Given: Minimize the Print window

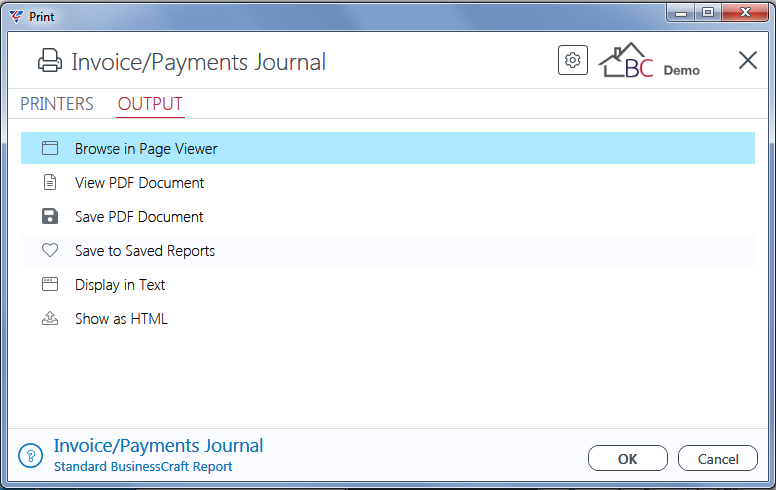Looking at the screenshot, I should (x=681, y=13).
